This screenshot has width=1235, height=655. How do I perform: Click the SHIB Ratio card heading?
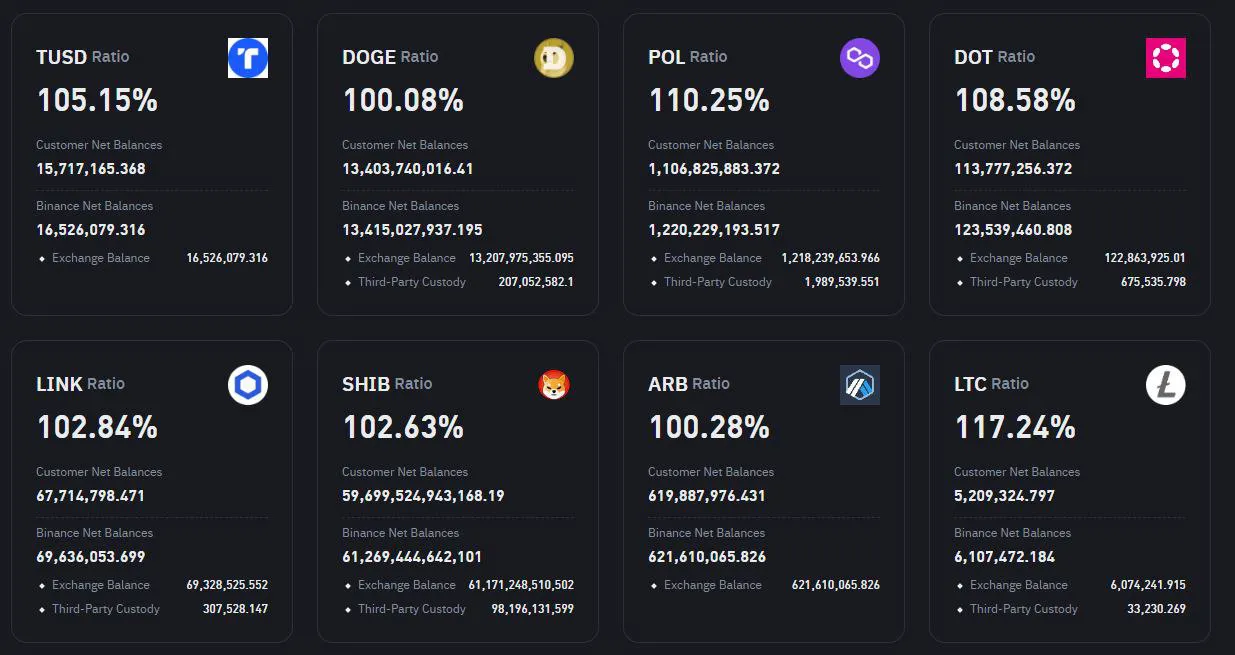click(x=387, y=384)
